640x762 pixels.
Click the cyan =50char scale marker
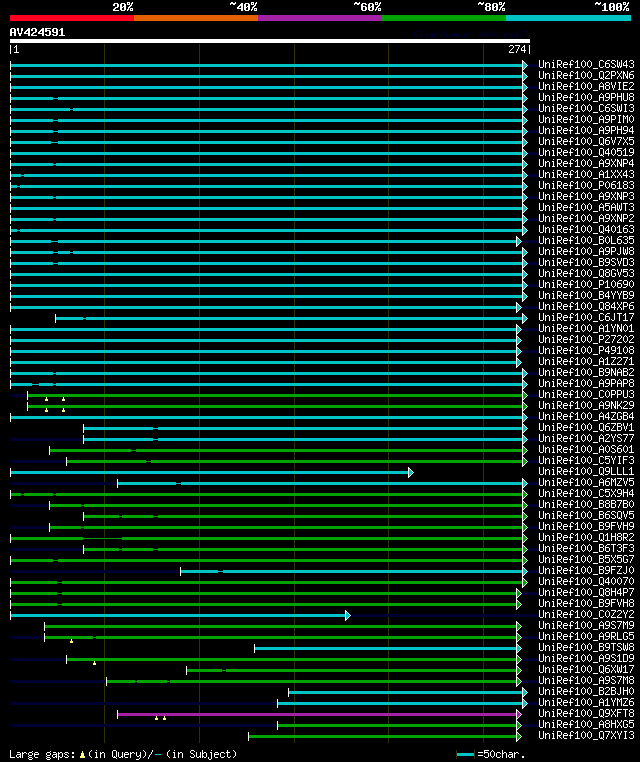pyautogui.click(x=466, y=754)
